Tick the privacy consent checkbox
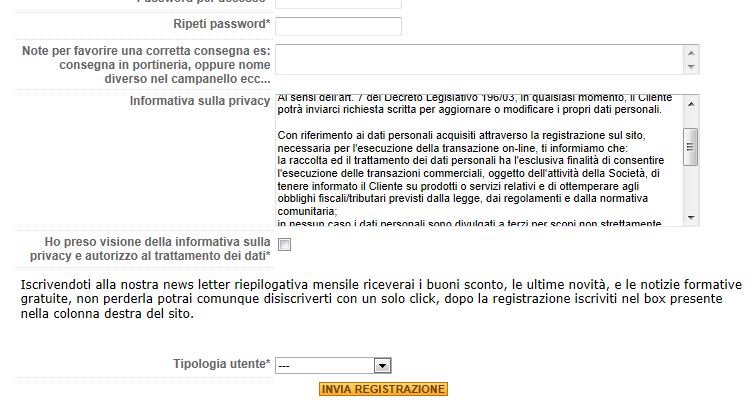 point(284,245)
